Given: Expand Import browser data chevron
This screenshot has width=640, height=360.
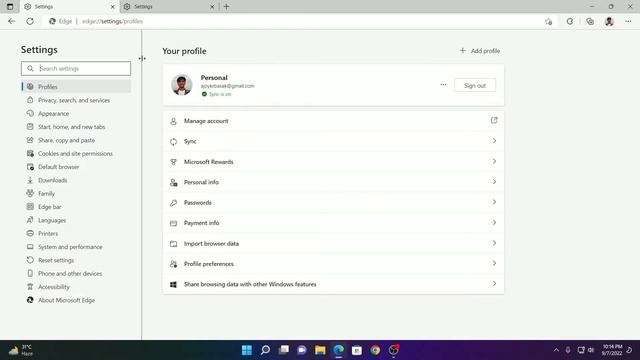Looking at the screenshot, I should click(x=494, y=243).
